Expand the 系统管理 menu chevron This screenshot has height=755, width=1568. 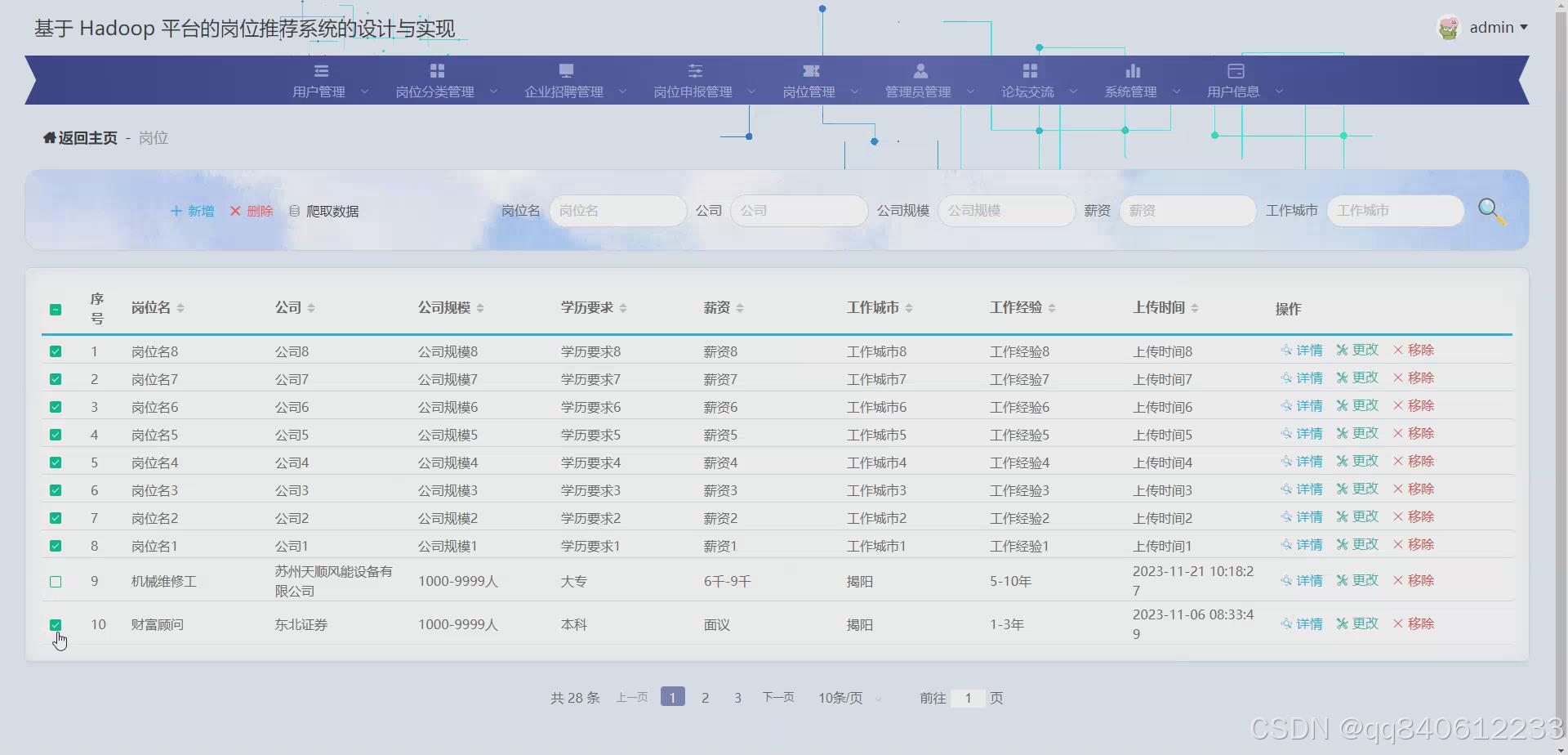tap(1176, 92)
